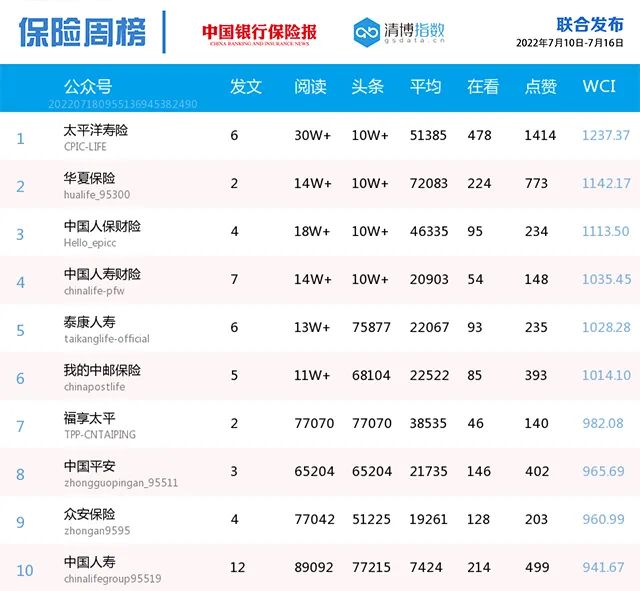Screen dimensions: 640x591
Task: Click WCI score 1113.50
Action: 606,231
